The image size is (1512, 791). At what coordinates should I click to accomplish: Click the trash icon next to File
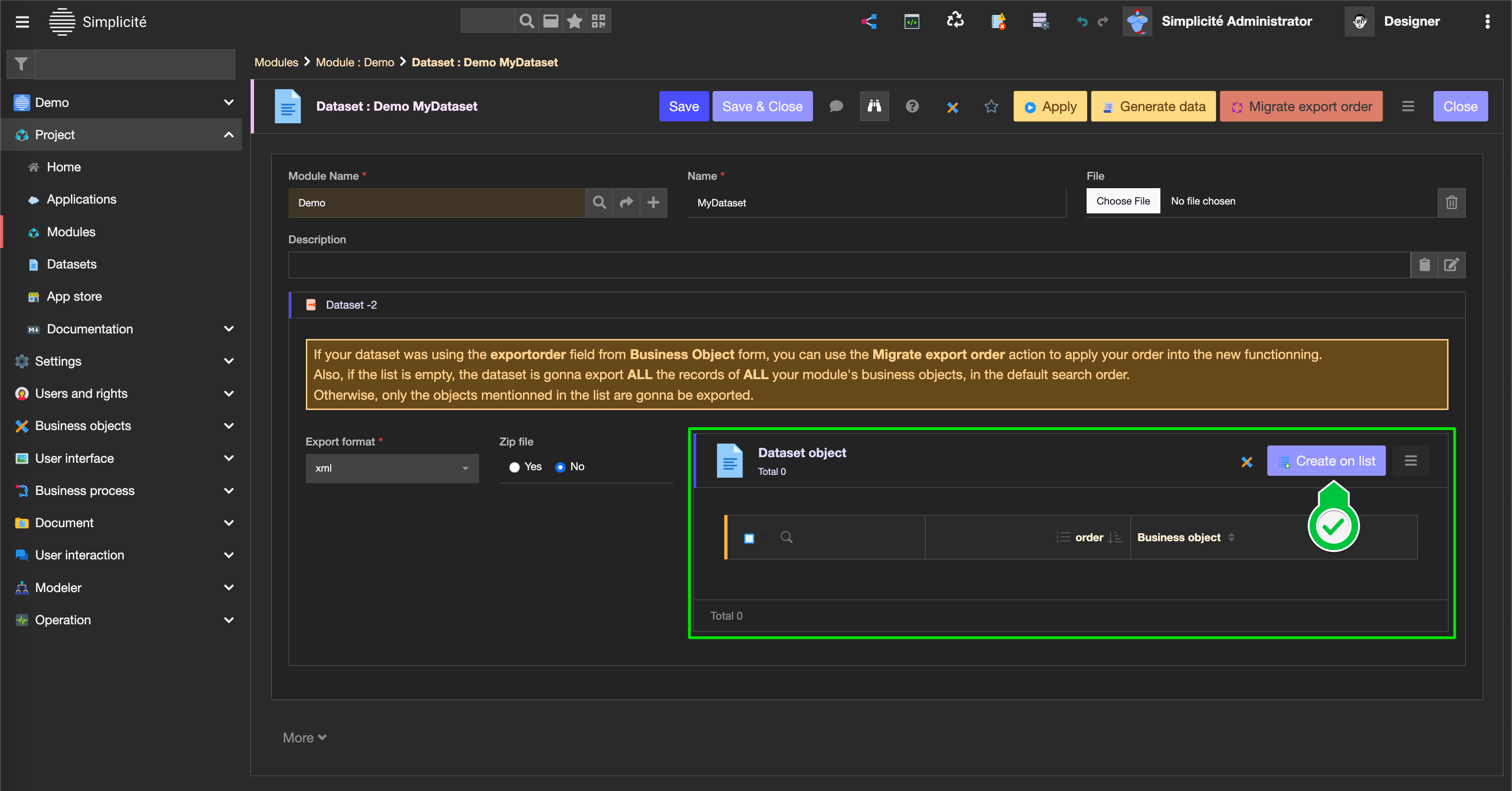pyautogui.click(x=1451, y=203)
